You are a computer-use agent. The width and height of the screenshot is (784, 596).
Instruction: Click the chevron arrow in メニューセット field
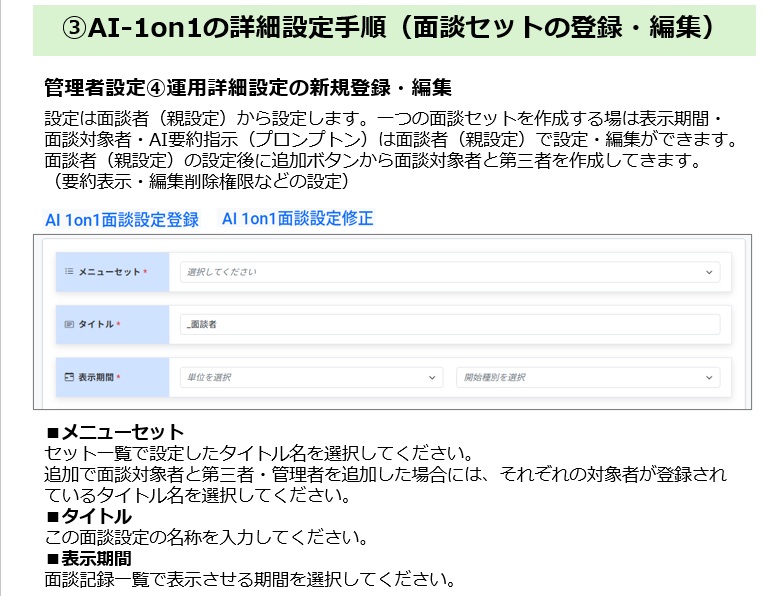coord(709,272)
